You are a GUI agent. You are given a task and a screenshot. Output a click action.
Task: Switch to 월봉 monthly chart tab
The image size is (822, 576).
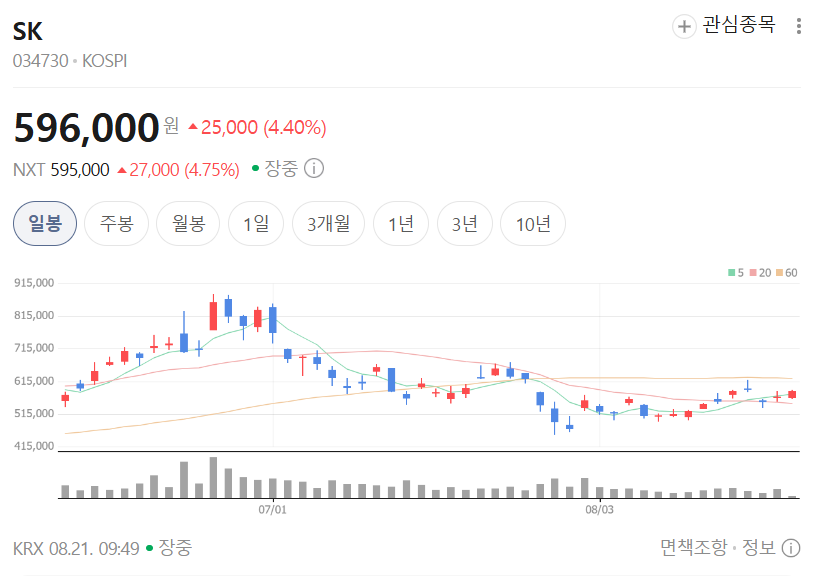click(x=188, y=224)
